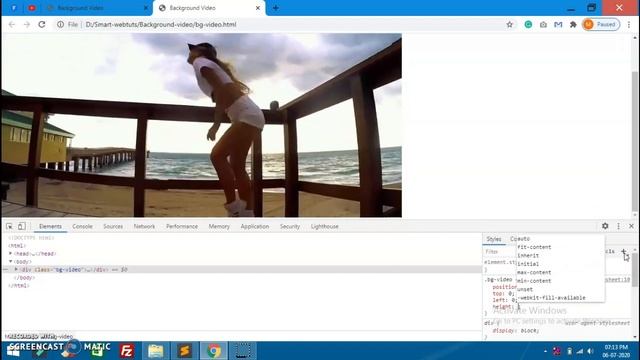This screenshot has height=360, width=640.
Task: Go back using the browser back arrow
Action: [x=12, y=24]
